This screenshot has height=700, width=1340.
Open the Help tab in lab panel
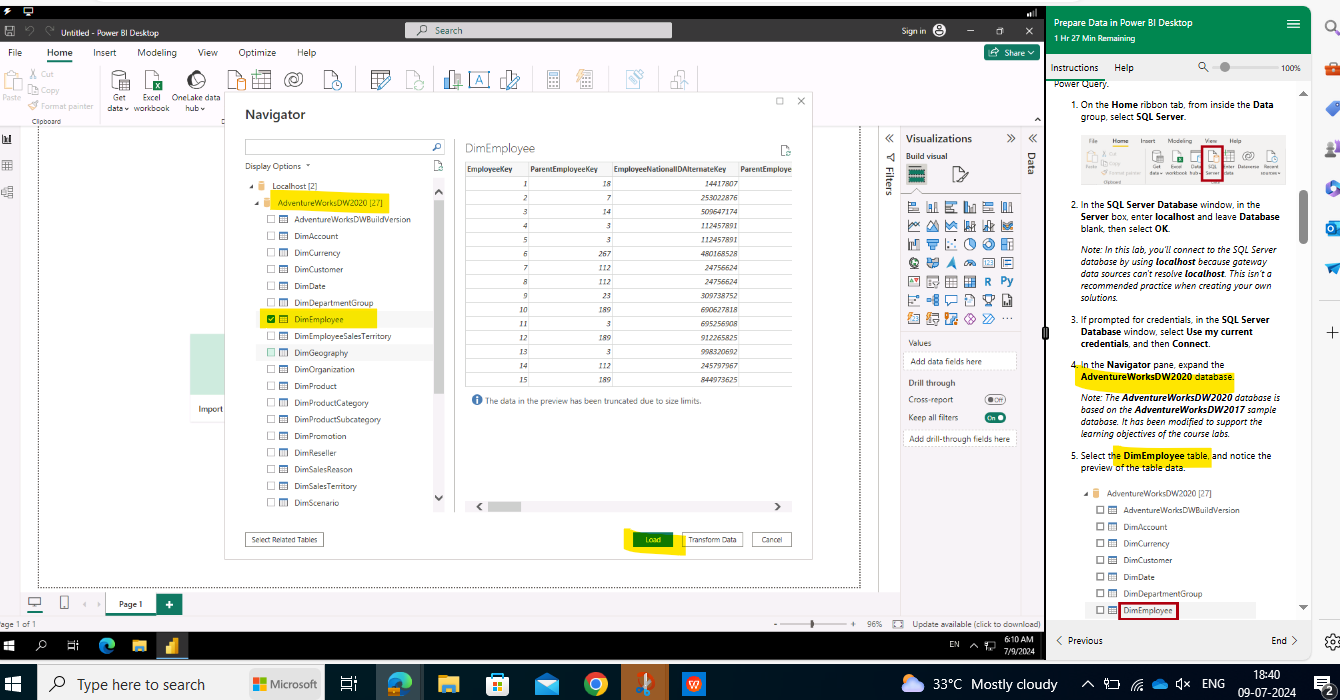coord(1124,68)
